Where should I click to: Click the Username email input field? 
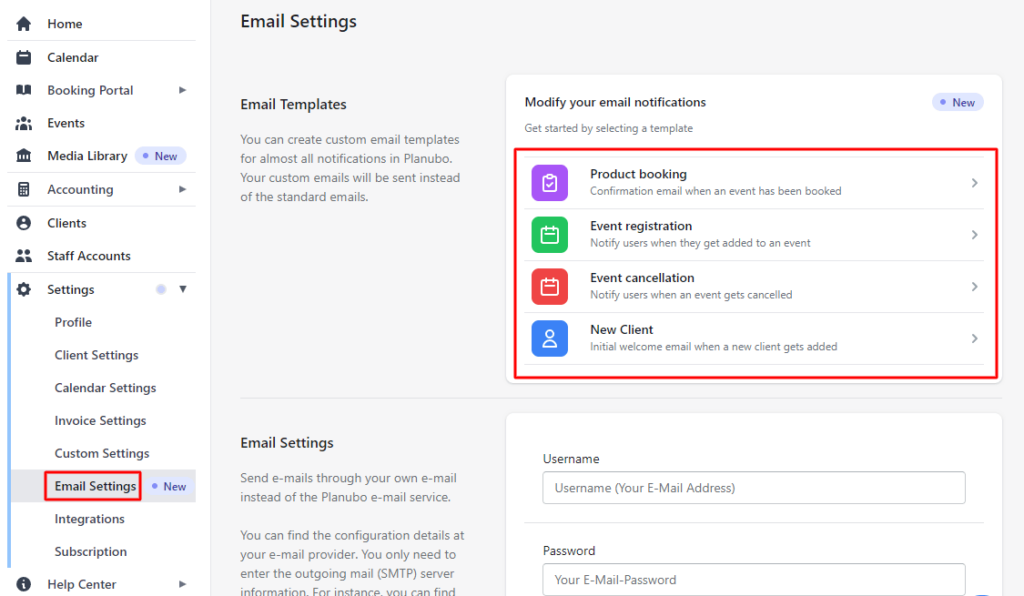point(753,488)
